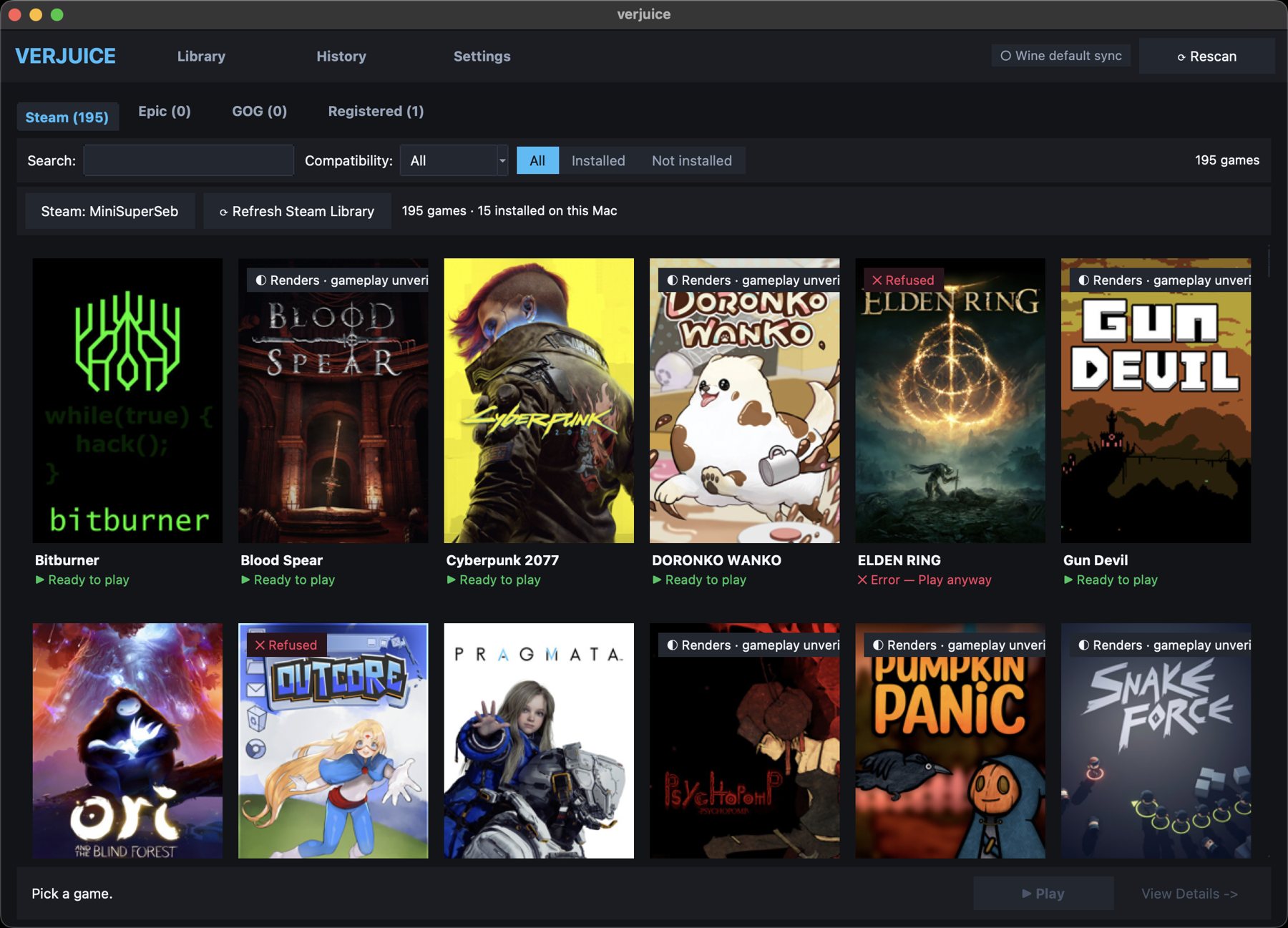Click View Details -> link
Image resolution: width=1288 pixels, height=928 pixels.
pyautogui.click(x=1189, y=893)
